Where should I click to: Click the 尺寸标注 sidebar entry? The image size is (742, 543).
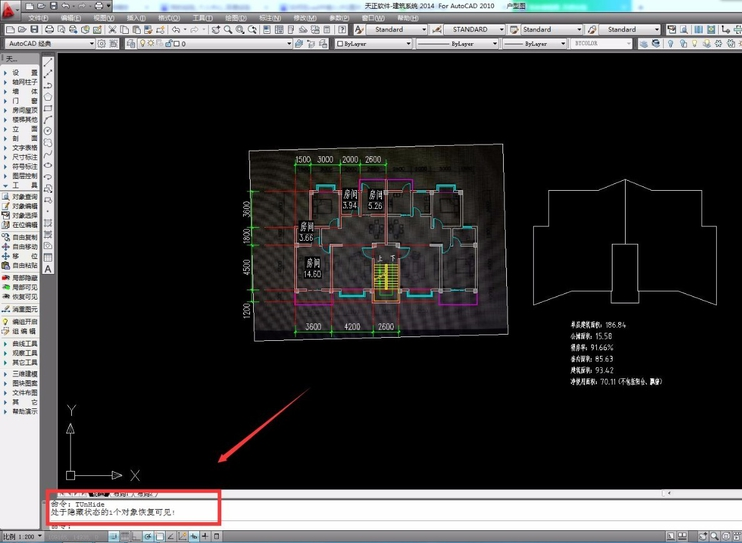click(24, 157)
